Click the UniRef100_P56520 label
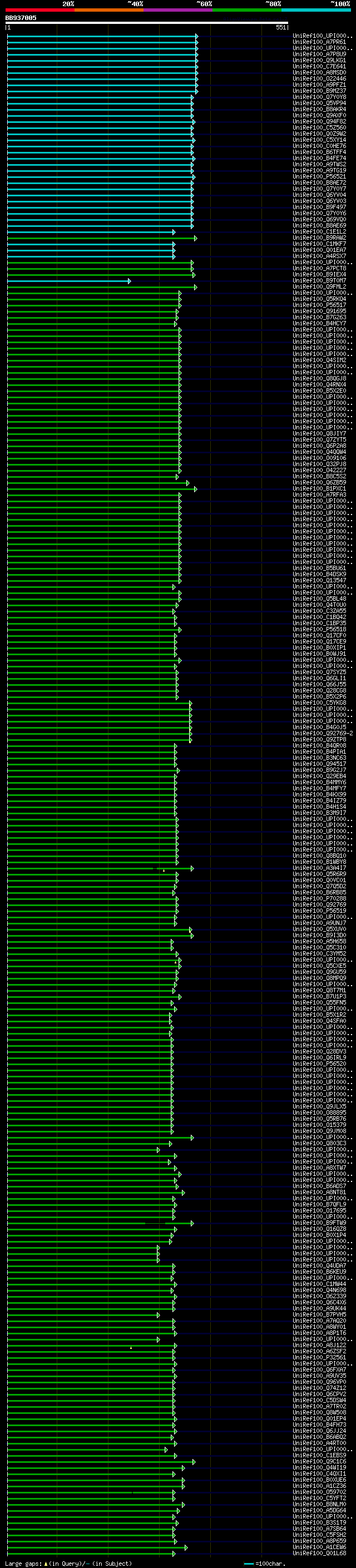 (319, 1064)
